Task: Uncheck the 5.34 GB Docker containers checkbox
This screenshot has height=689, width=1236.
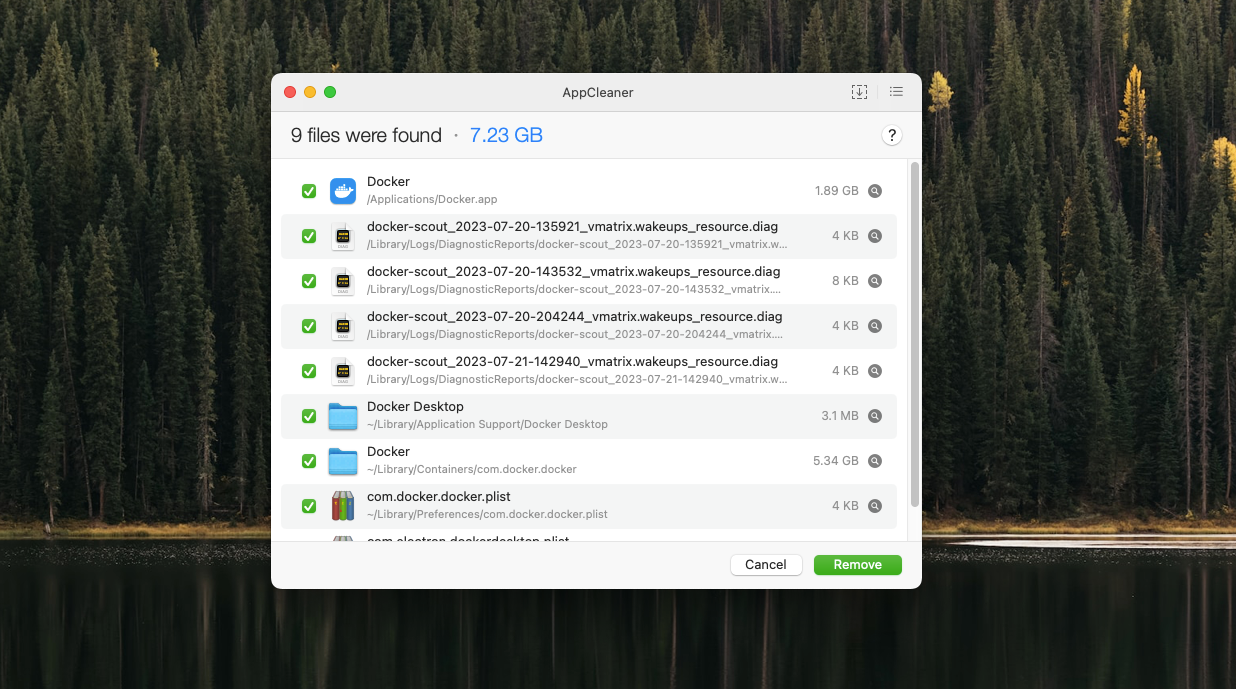Action: pos(309,460)
